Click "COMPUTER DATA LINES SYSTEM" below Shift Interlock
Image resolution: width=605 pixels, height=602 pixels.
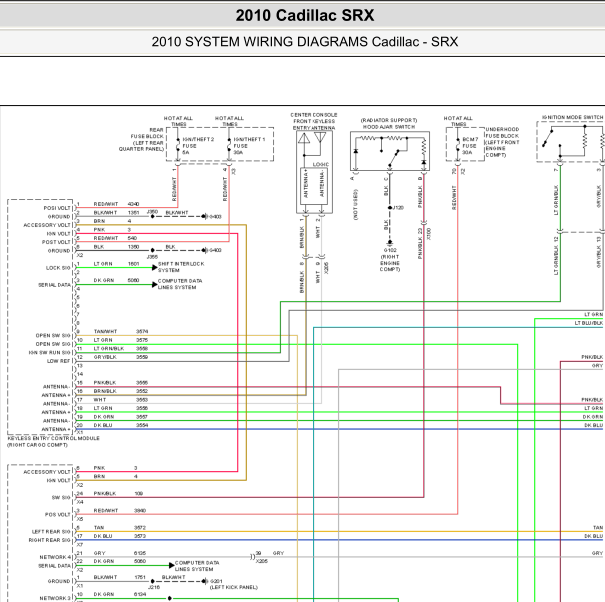180,284
